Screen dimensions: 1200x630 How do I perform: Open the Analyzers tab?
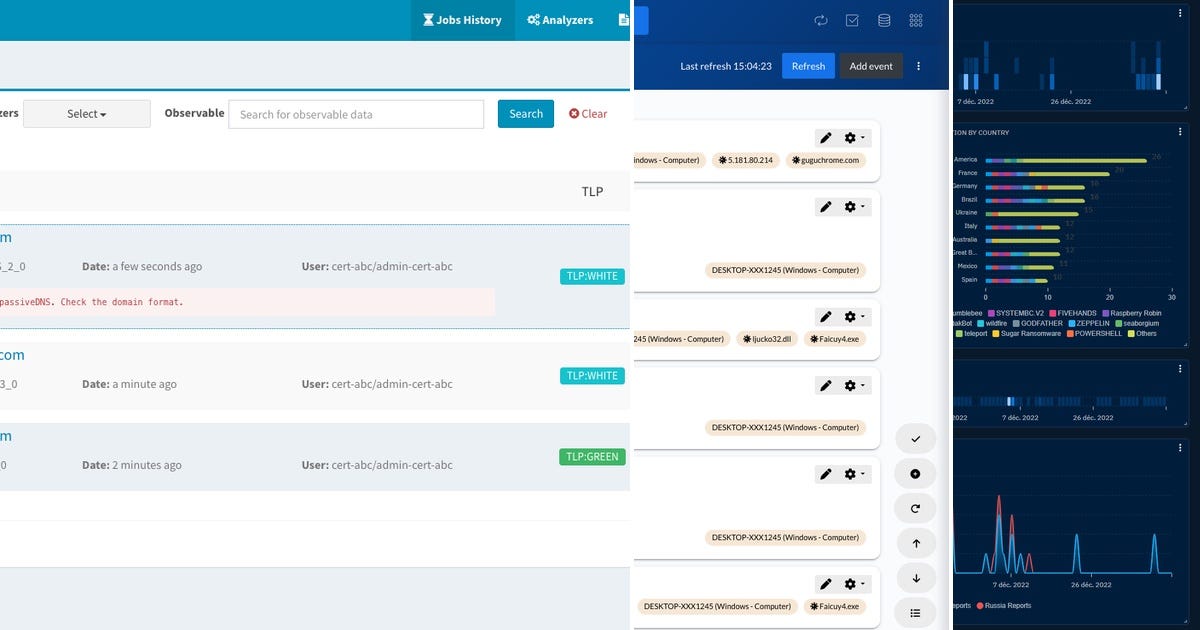coord(559,19)
